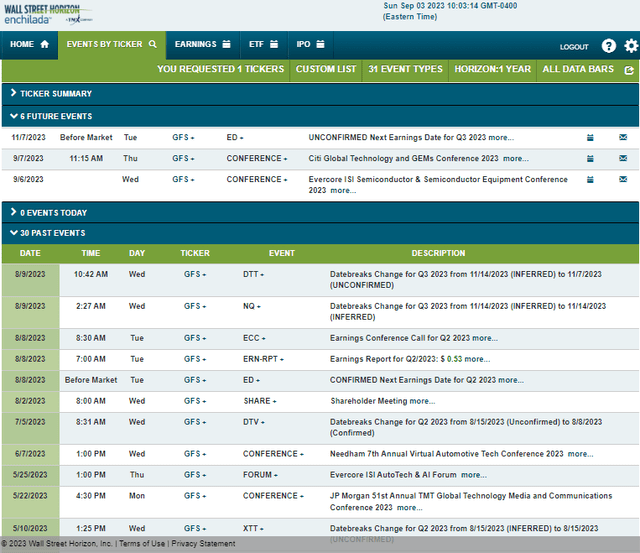Select the 7:00 AM time cell
The image size is (640, 553).
pos(91,359)
